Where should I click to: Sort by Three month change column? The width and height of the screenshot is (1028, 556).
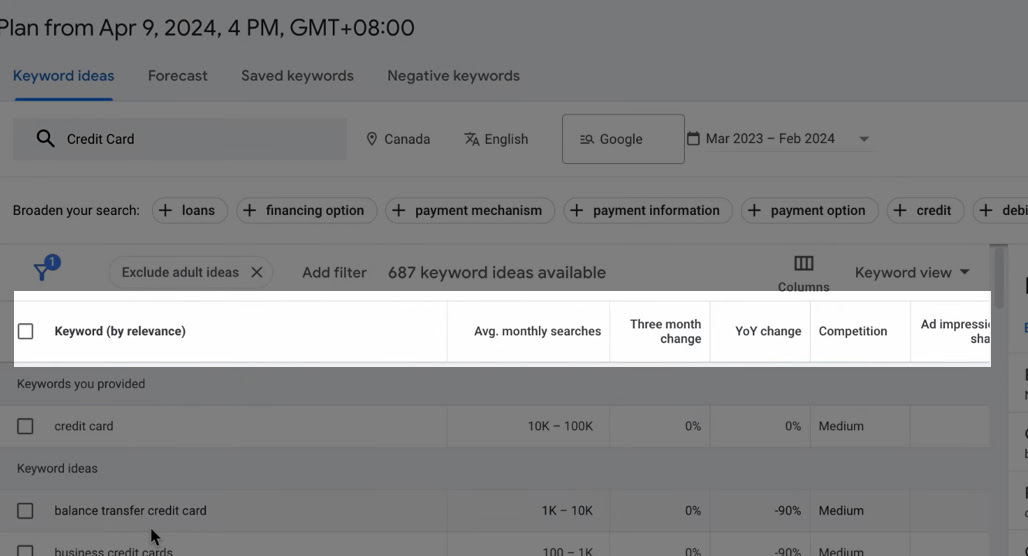click(665, 331)
